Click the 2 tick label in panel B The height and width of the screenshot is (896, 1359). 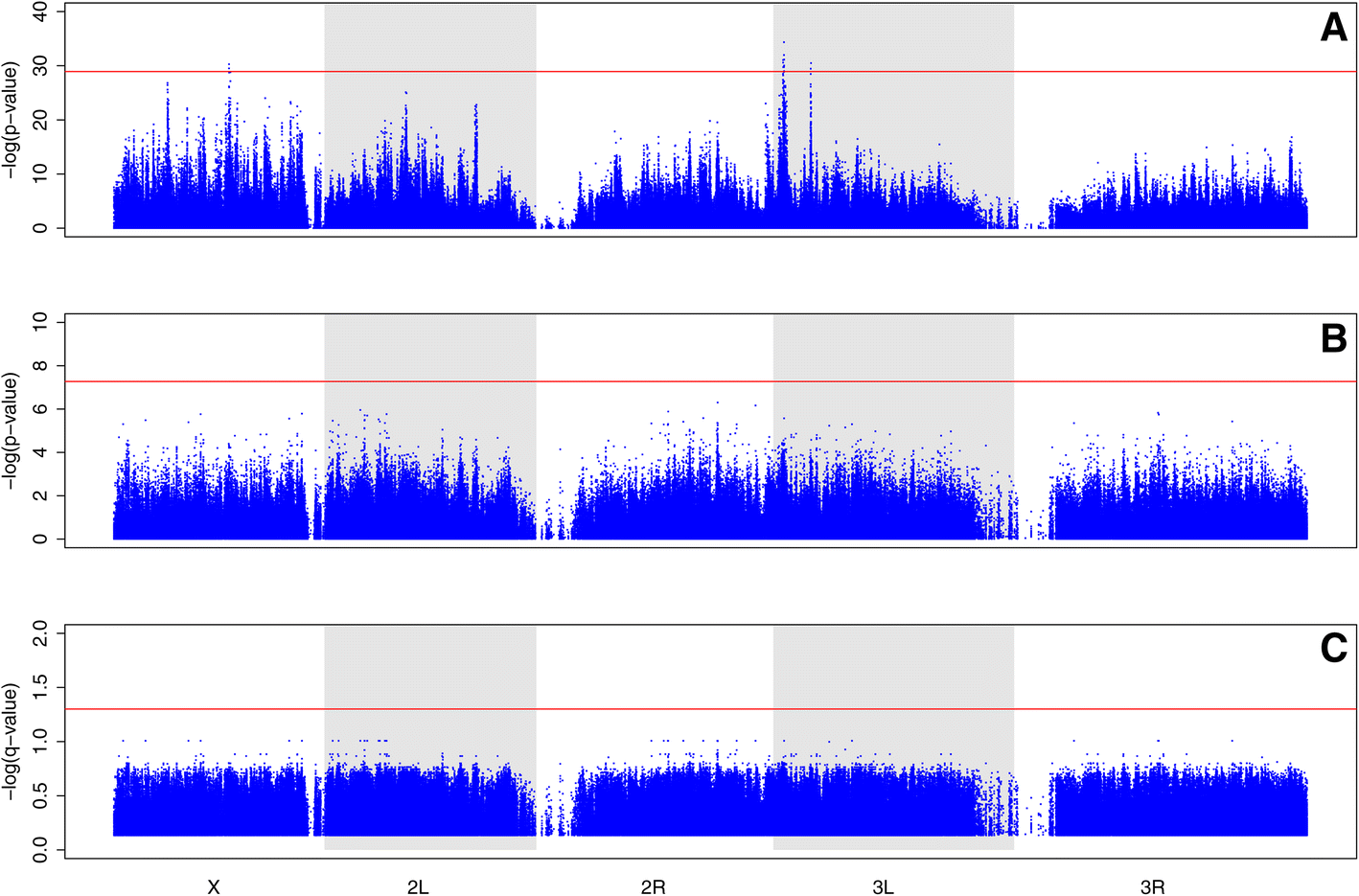pos(41,495)
